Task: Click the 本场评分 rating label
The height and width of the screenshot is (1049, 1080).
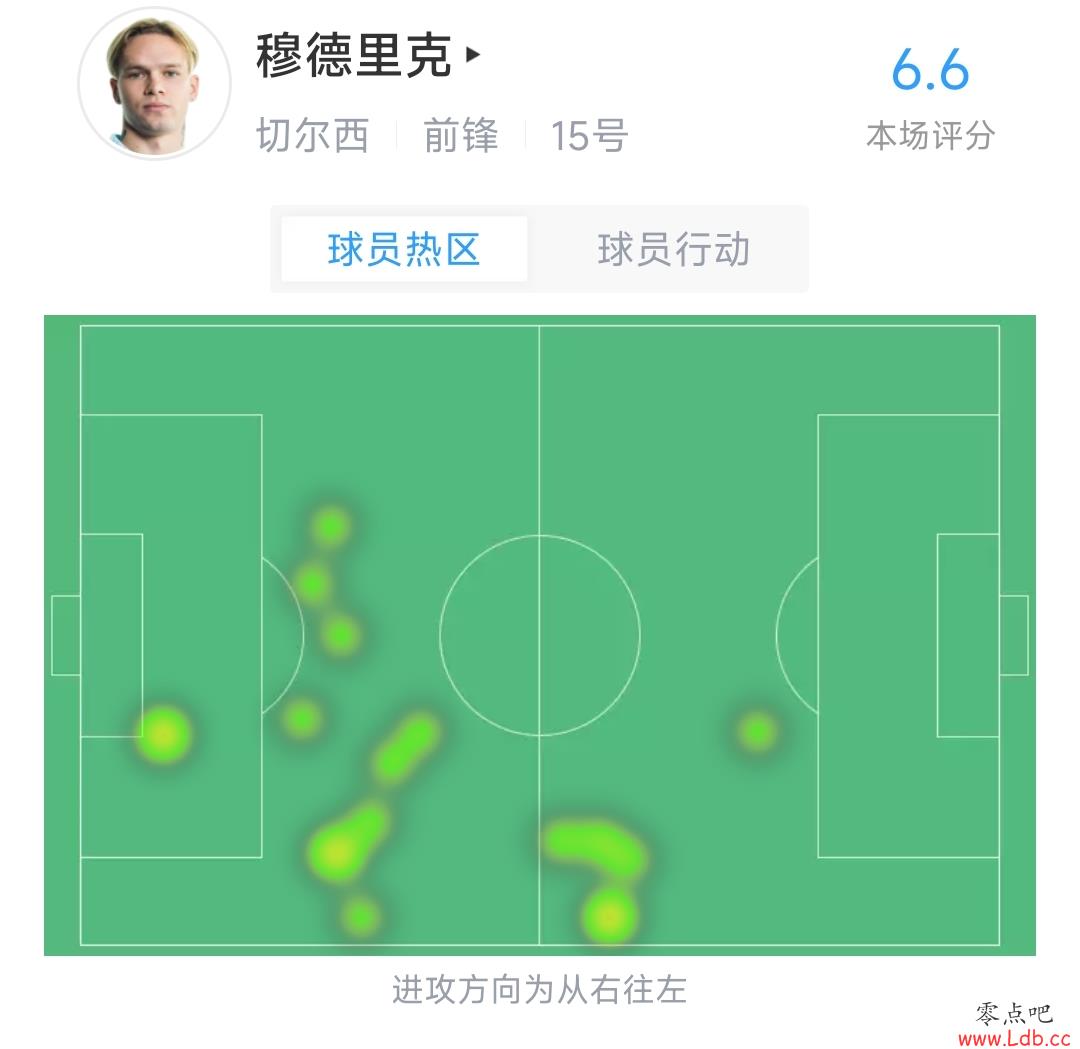Action: (930, 135)
